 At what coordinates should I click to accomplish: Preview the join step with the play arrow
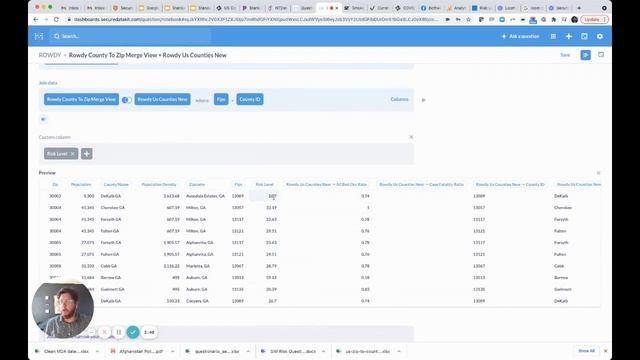click(424, 100)
